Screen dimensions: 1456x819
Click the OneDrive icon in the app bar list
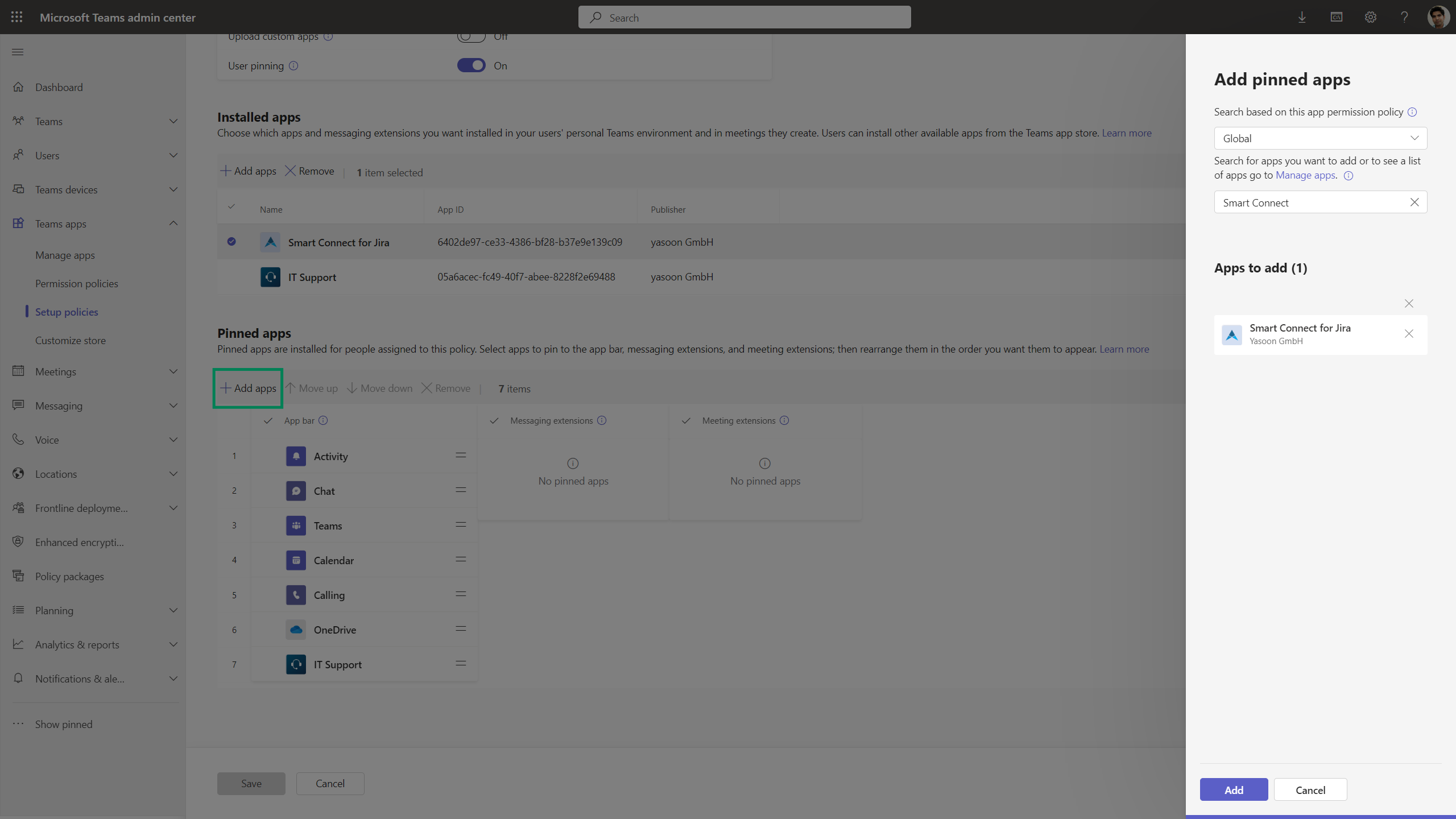click(295, 630)
